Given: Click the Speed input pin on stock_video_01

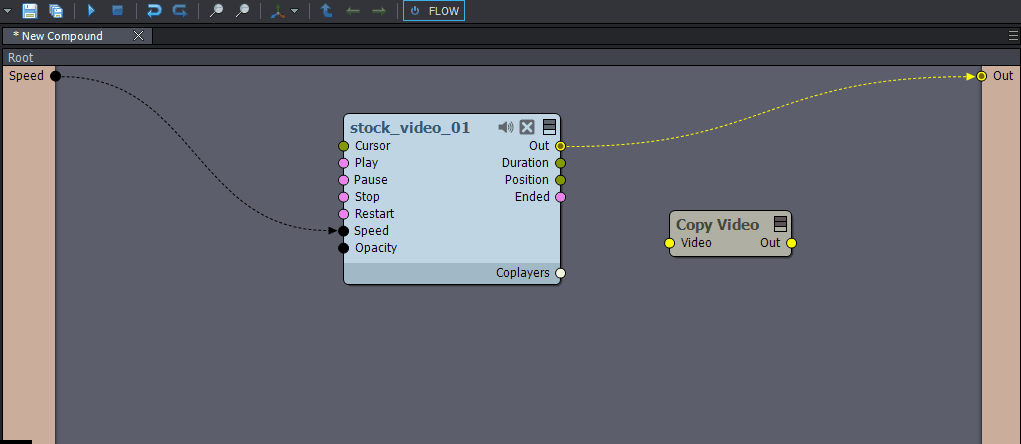Looking at the screenshot, I should pyautogui.click(x=344, y=230).
